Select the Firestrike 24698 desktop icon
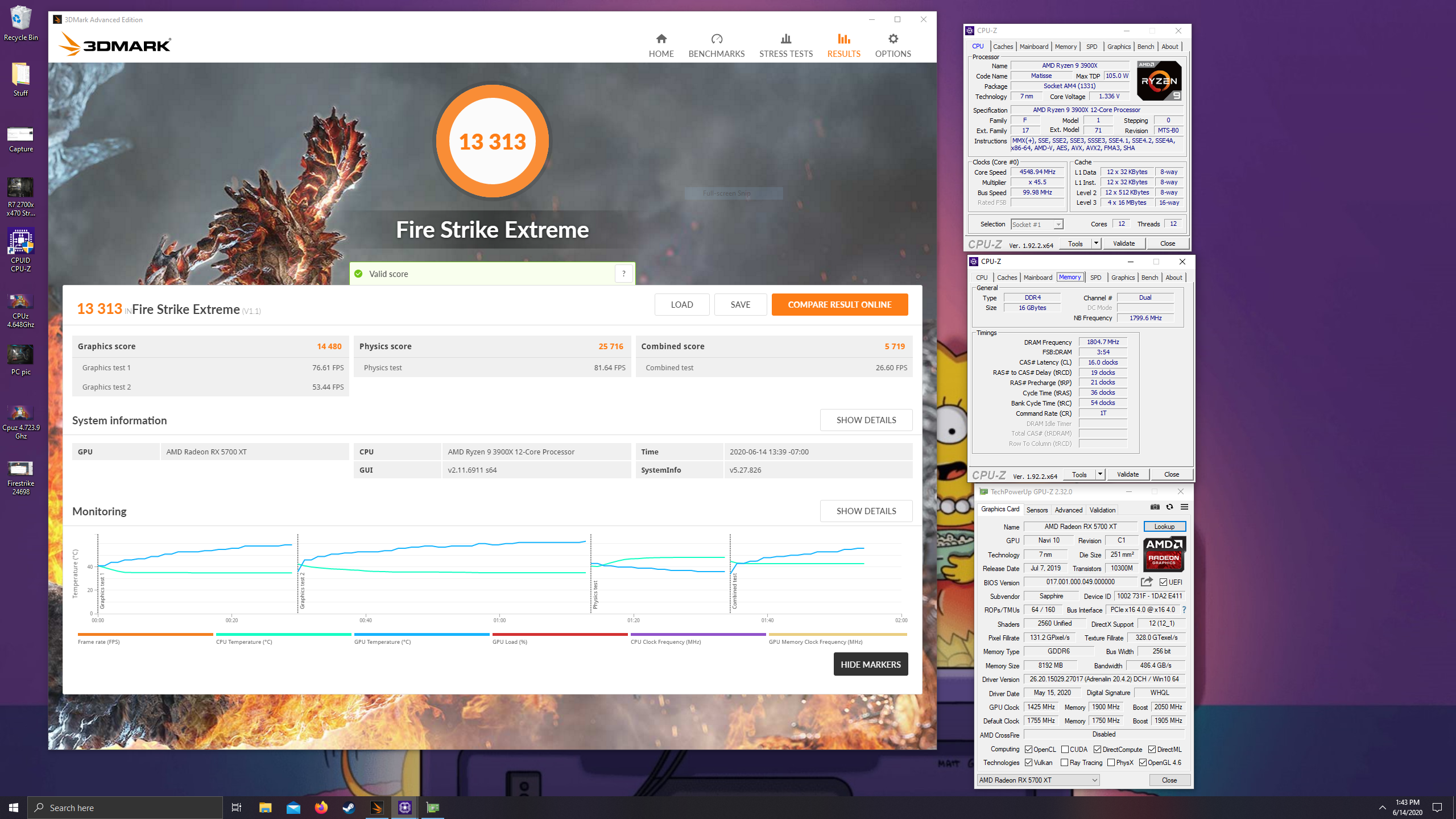 pos(21,478)
